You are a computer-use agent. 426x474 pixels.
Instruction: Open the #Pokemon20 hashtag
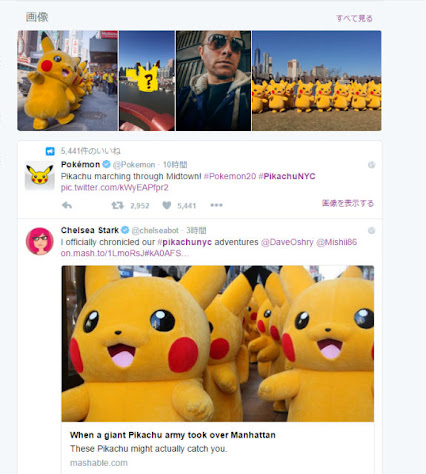(230, 176)
